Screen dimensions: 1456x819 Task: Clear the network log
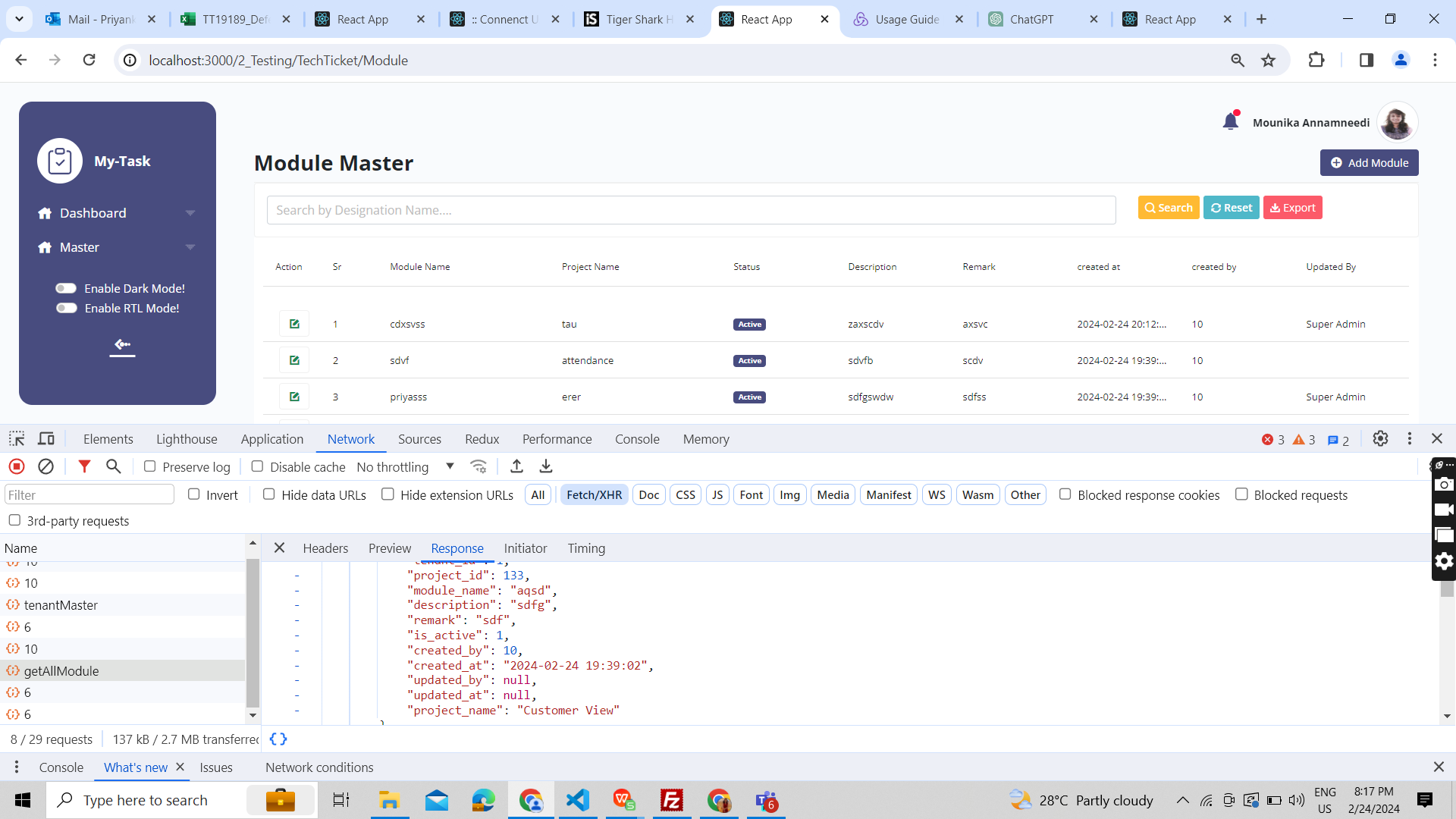45,466
